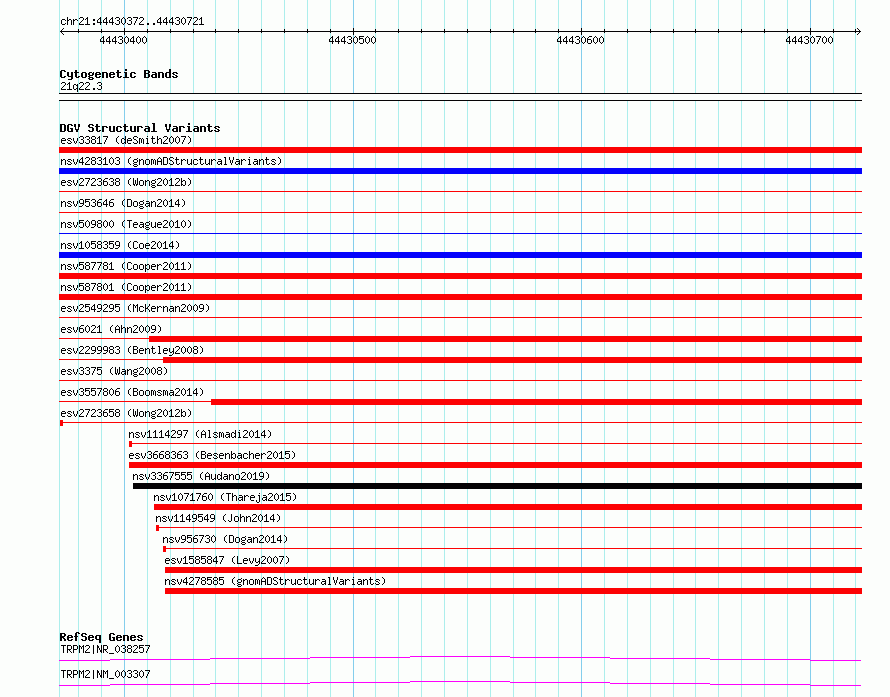
Task: Click the thick red bar of esv6021 (Ahn2009)
Action: (x=505, y=339)
